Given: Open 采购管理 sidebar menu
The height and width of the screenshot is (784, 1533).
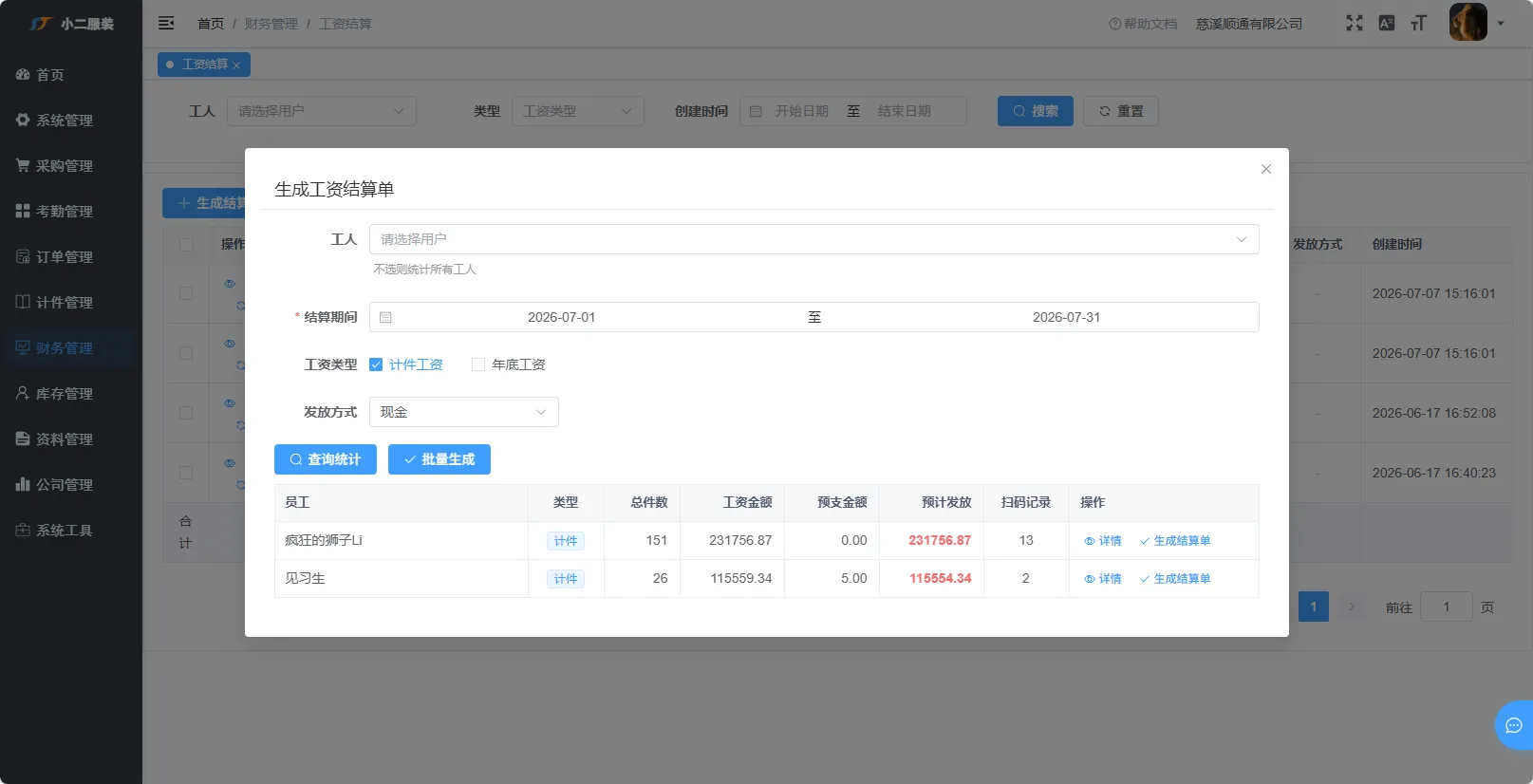Looking at the screenshot, I should coord(71,166).
